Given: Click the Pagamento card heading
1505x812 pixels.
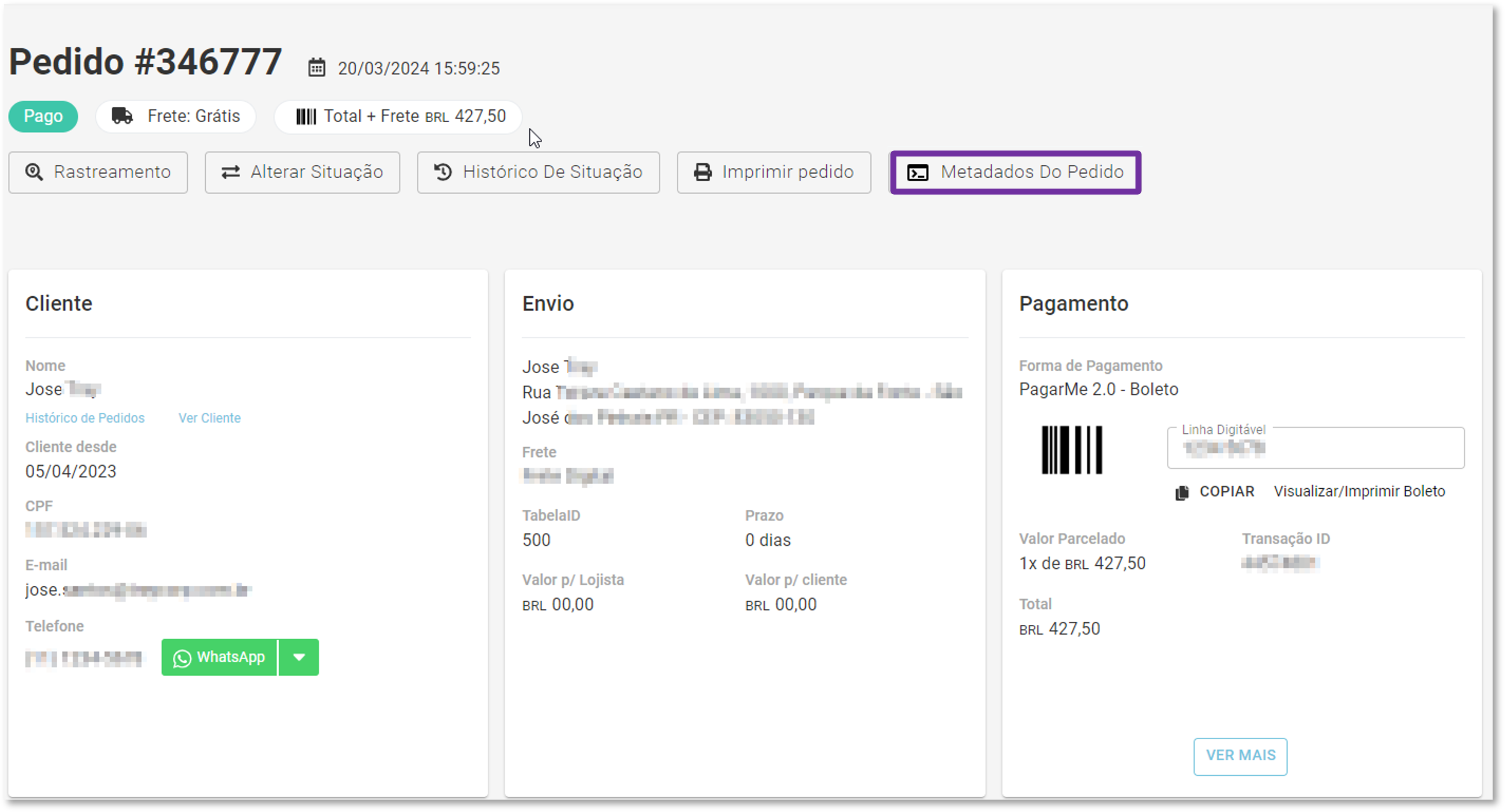Looking at the screenshot, I should coord(1073,304).
